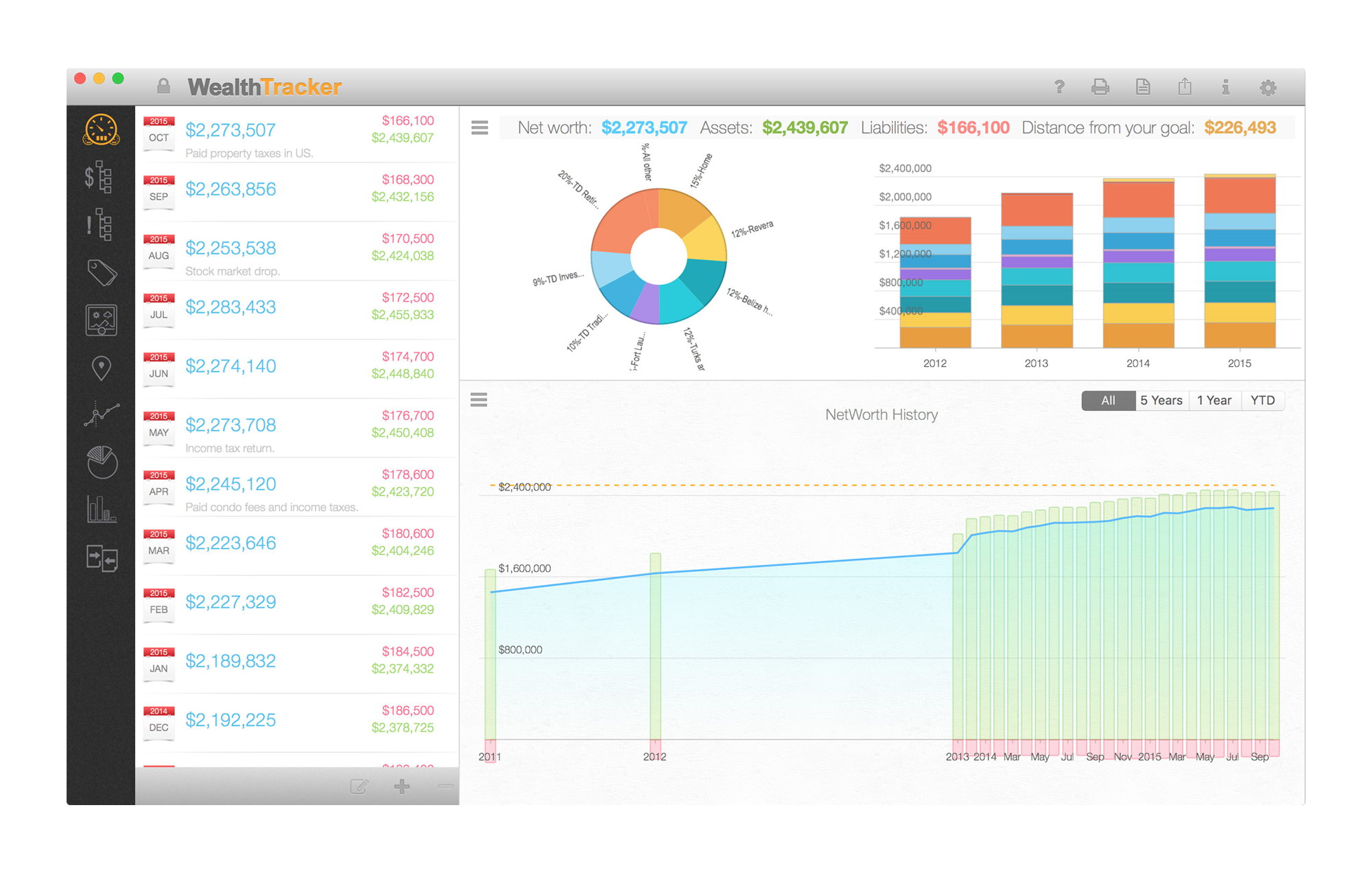The height and width of the screenshot is (873, 1372).
Task: Select the 1 Year view toggle
Action: [x=1214, y=400]
